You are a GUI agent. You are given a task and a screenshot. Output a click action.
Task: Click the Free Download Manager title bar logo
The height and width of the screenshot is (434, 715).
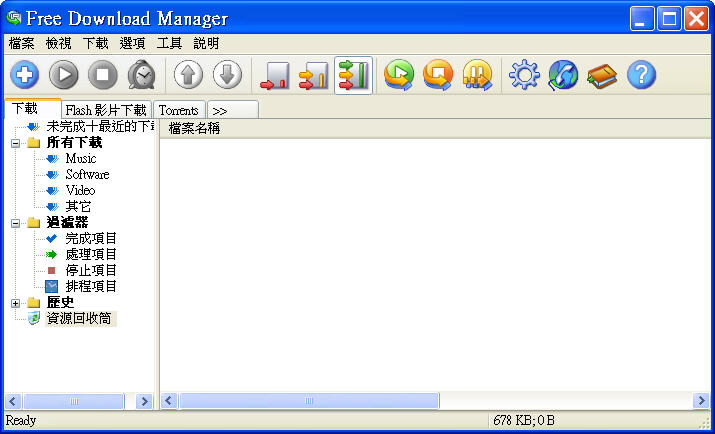14,18
